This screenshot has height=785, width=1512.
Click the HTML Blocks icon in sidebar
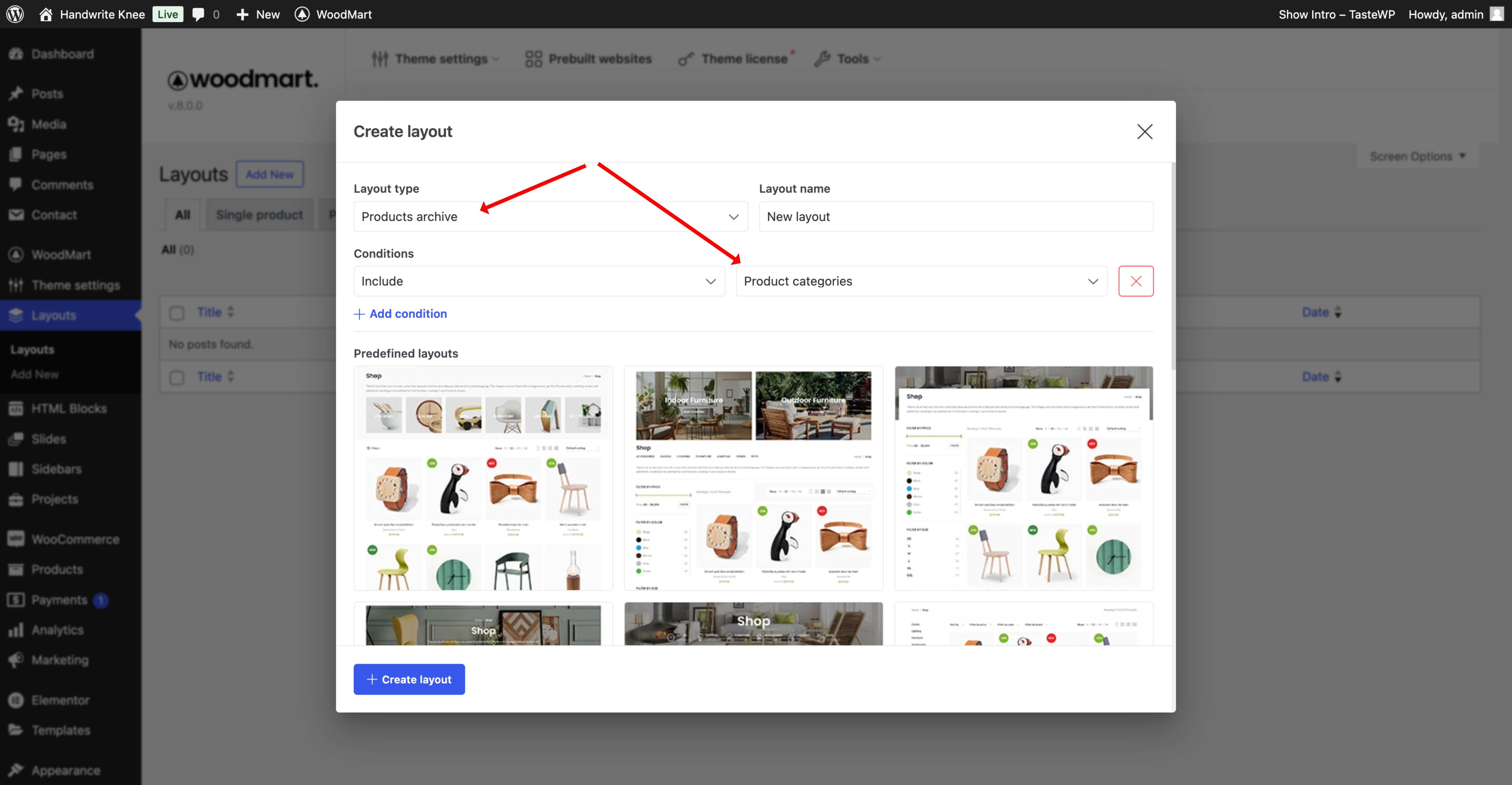[x=16, y=408]
